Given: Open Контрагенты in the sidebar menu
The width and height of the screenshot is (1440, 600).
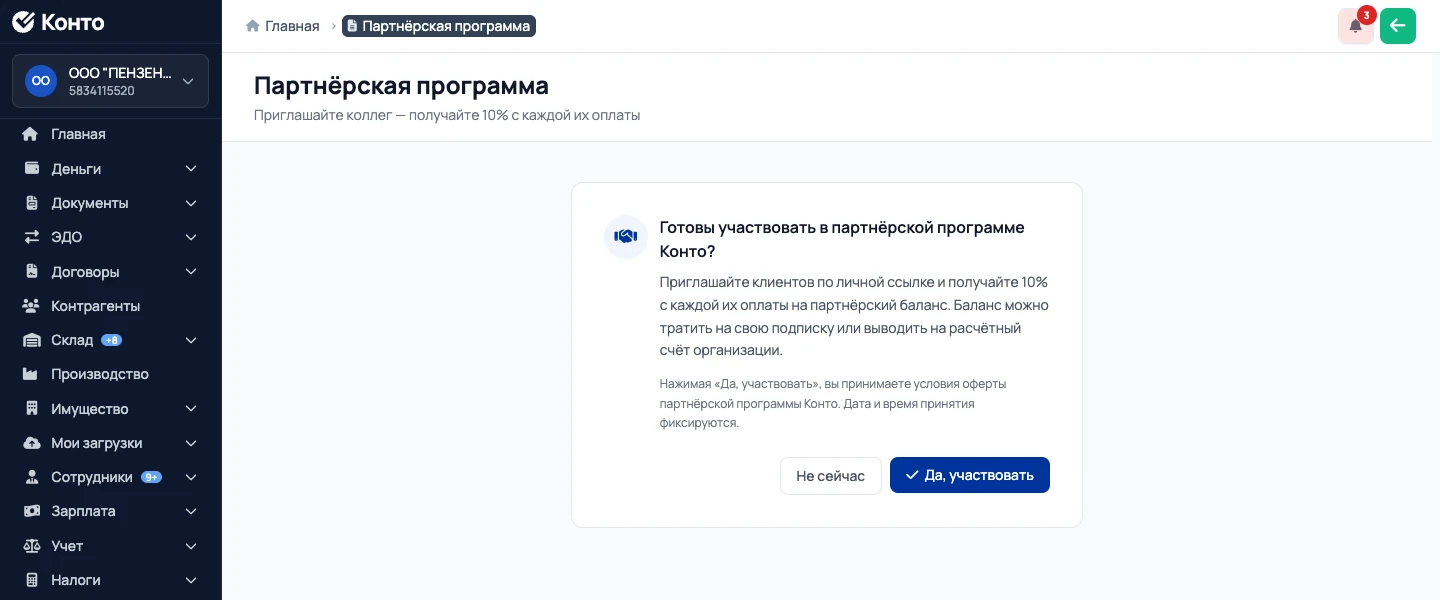Looking at the screenshot, I should 110,306.
